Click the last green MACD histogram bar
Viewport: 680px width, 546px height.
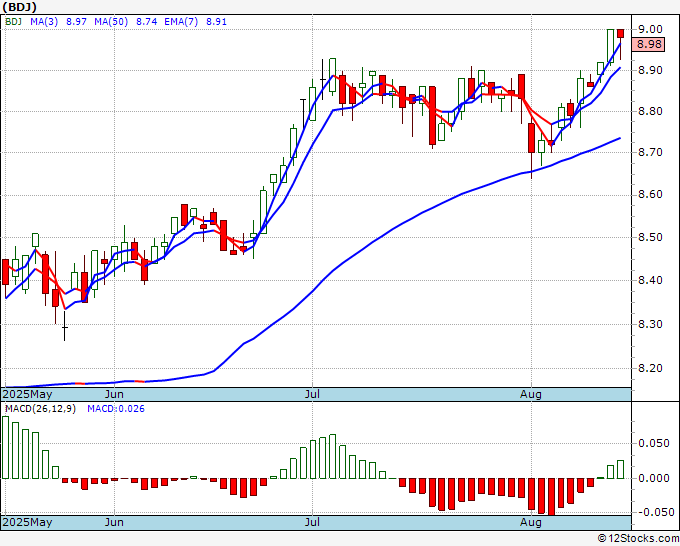point(621,469)
